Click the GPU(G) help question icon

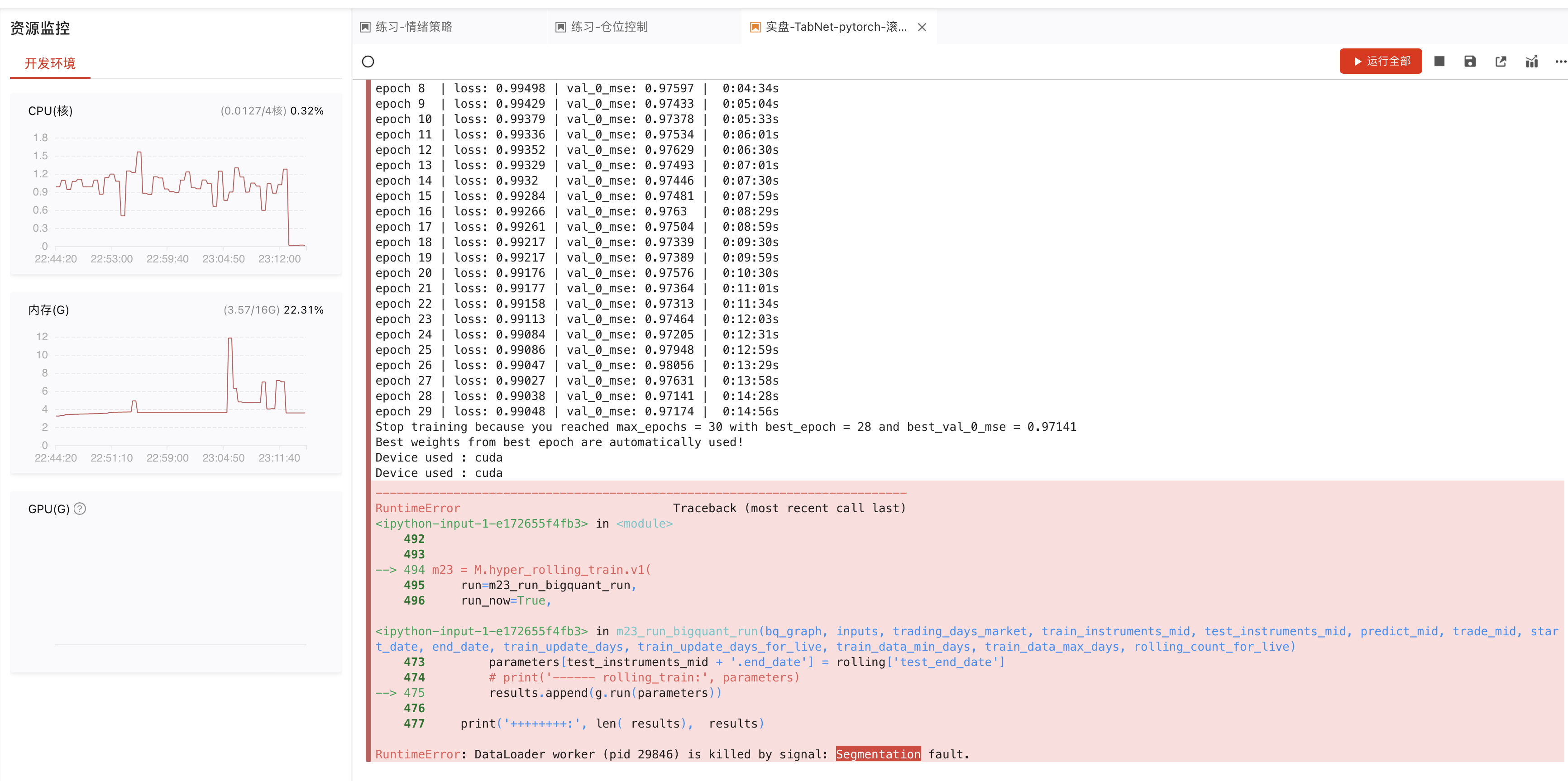click(x=80, y=509)
